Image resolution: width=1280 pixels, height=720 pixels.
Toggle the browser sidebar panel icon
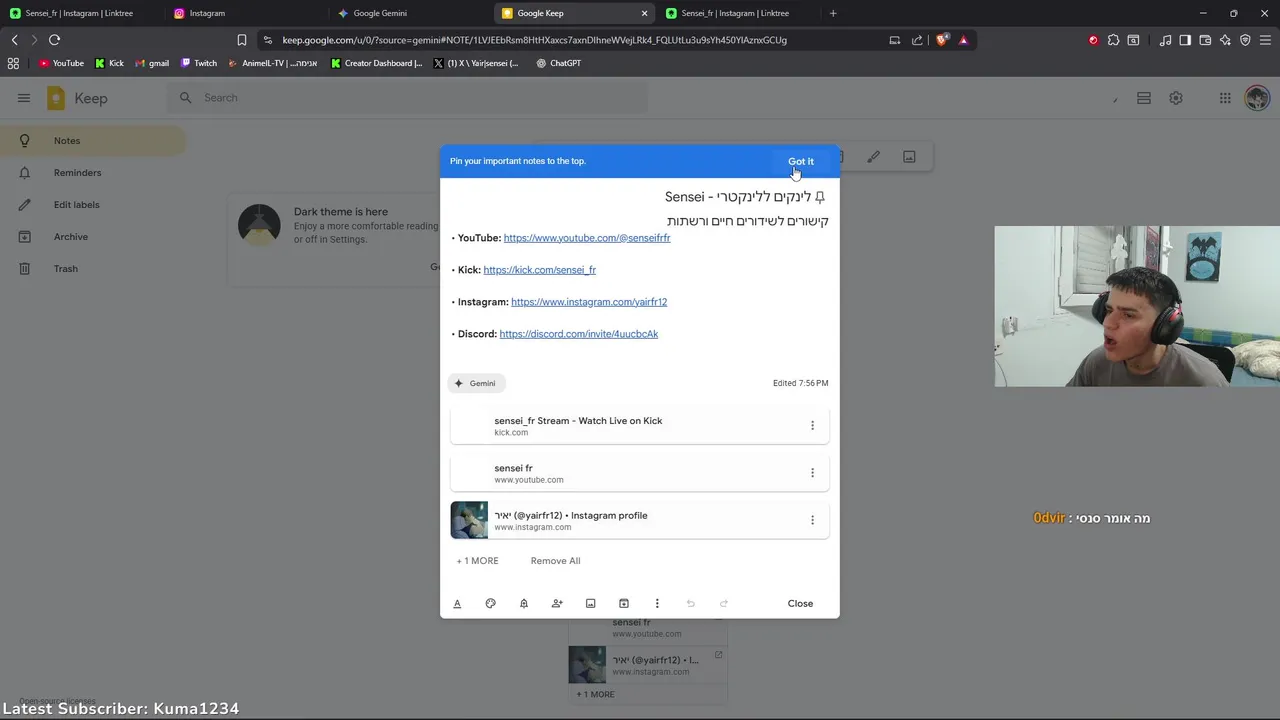[x=1185, y=40]
